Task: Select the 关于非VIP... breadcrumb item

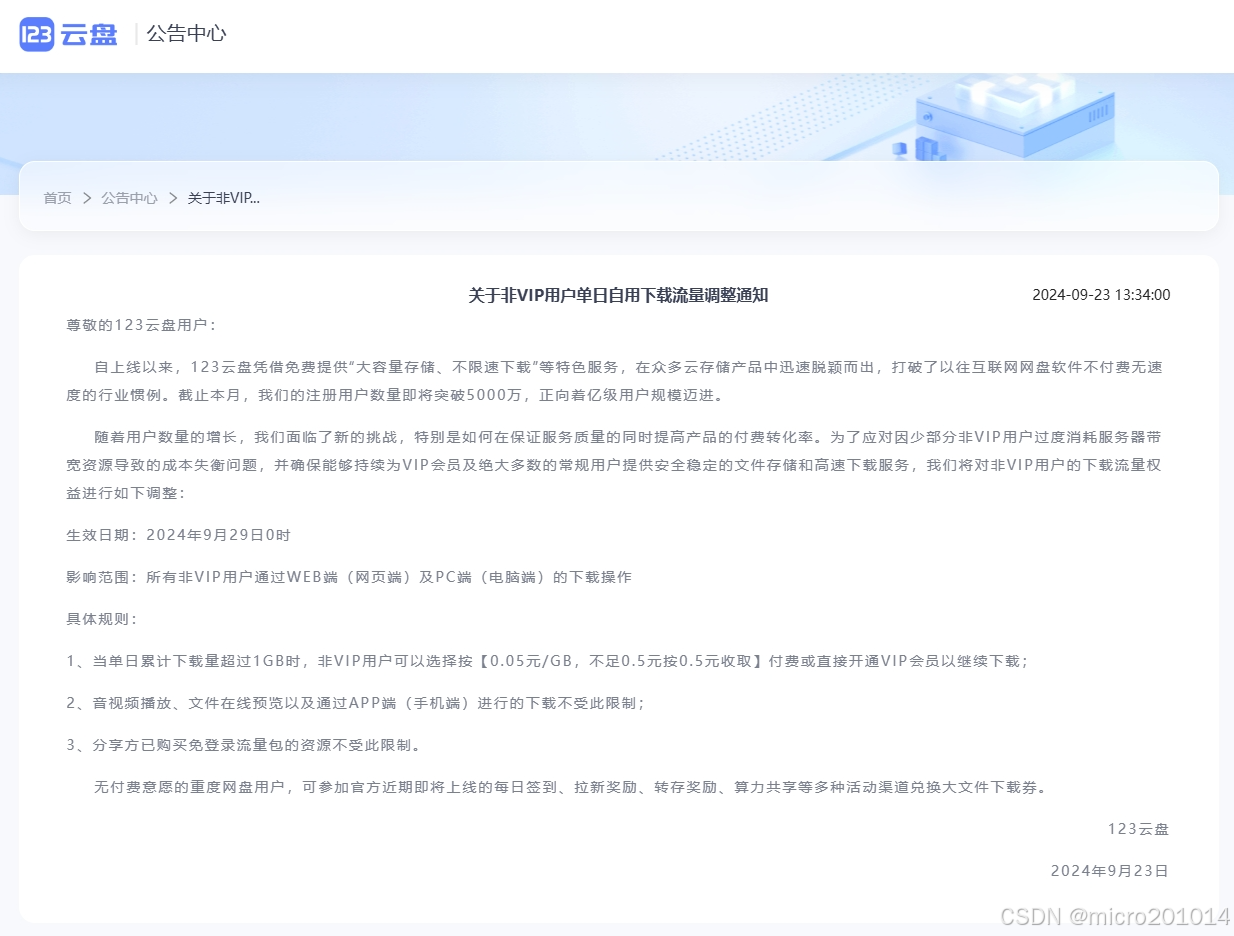Action: click(x=224, y=198)
